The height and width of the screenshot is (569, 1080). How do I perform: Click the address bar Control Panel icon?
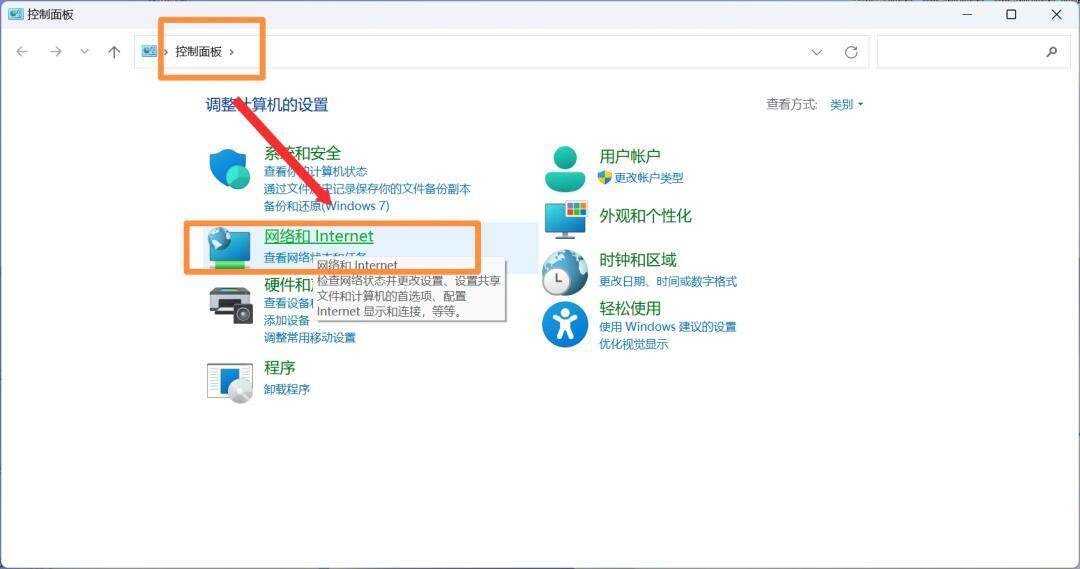(149, 51)
